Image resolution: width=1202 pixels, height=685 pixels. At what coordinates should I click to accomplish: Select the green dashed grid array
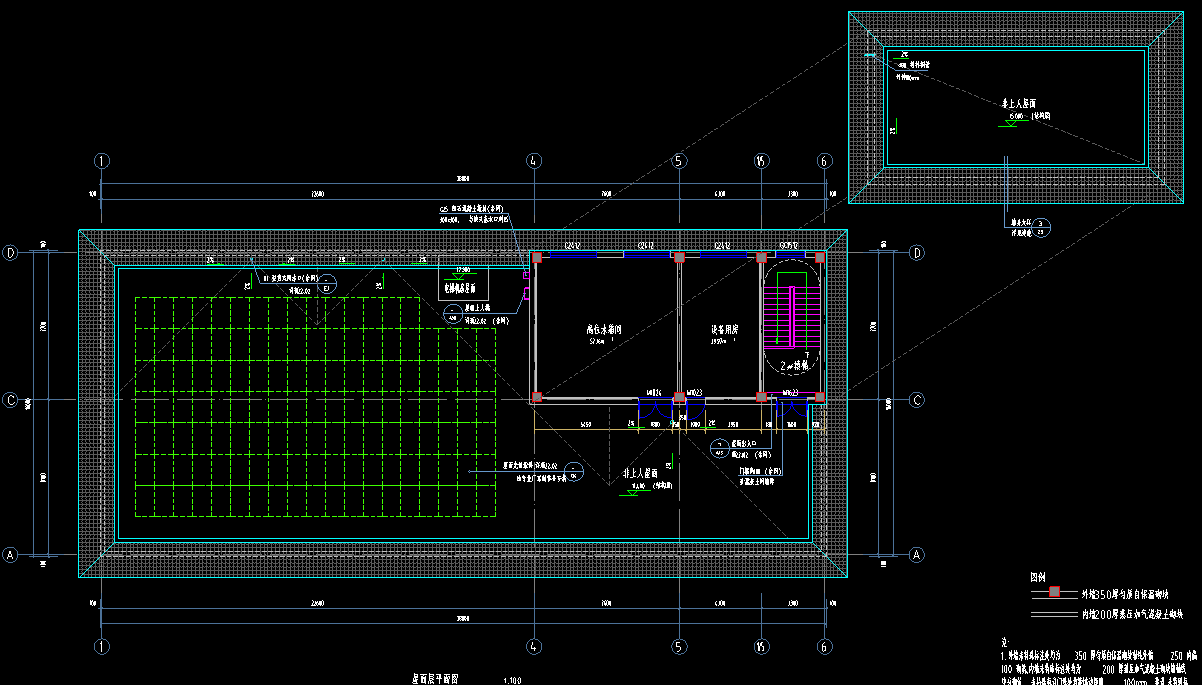(x=316, y=407)
